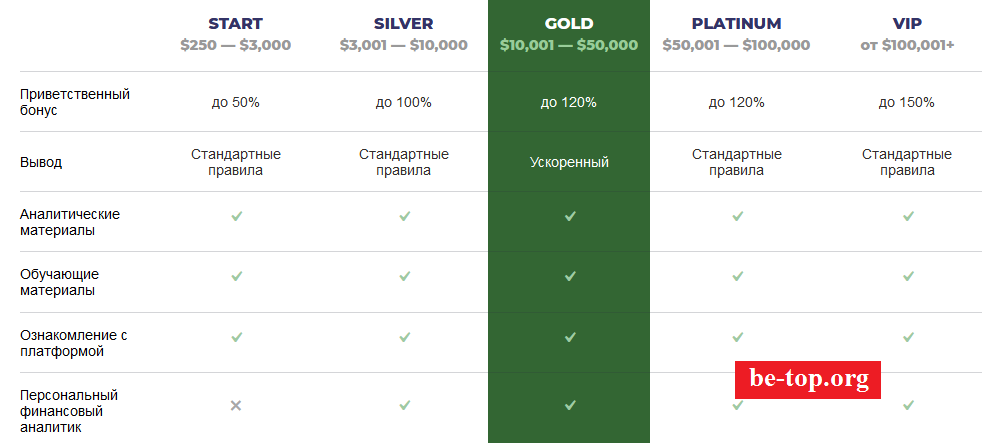982x443 pixels.
Task: Click GOLD checkmark for Ознакомление с платформой
Action: [x=570, y=337]
